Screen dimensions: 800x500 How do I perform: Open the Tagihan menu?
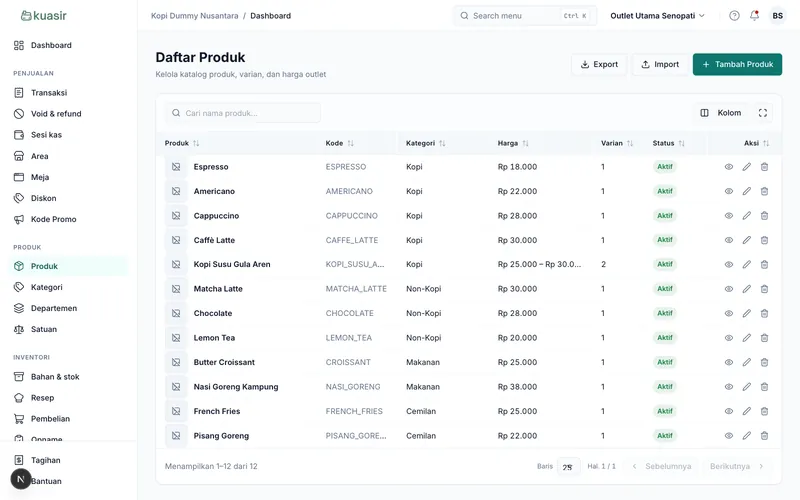click(x=68, y=460)
